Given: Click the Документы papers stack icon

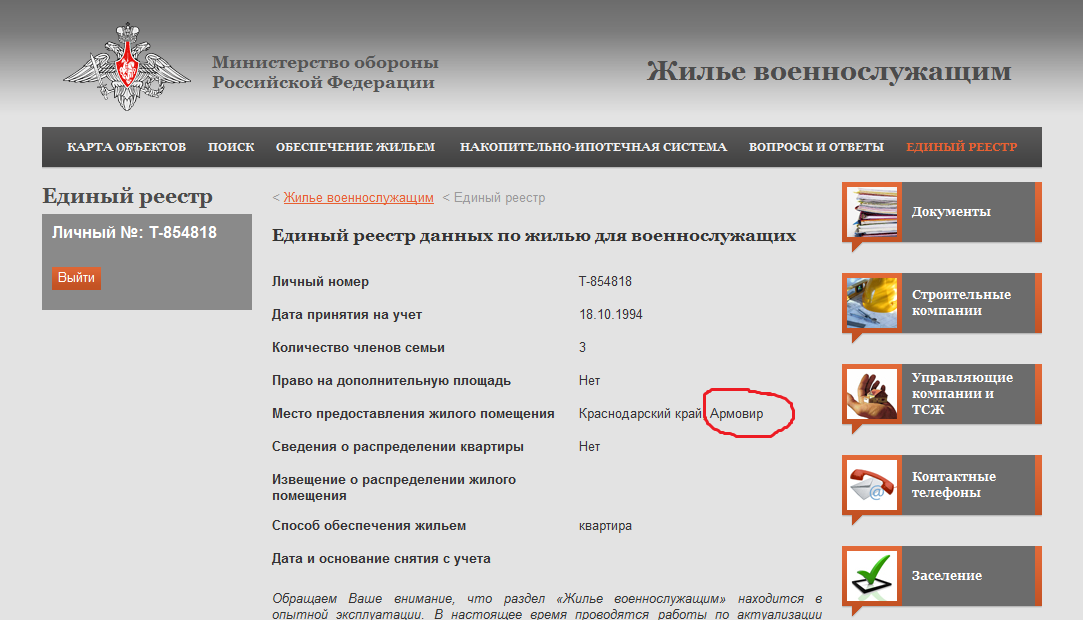Looking at the screenshot, I should (x=872, y=212).
